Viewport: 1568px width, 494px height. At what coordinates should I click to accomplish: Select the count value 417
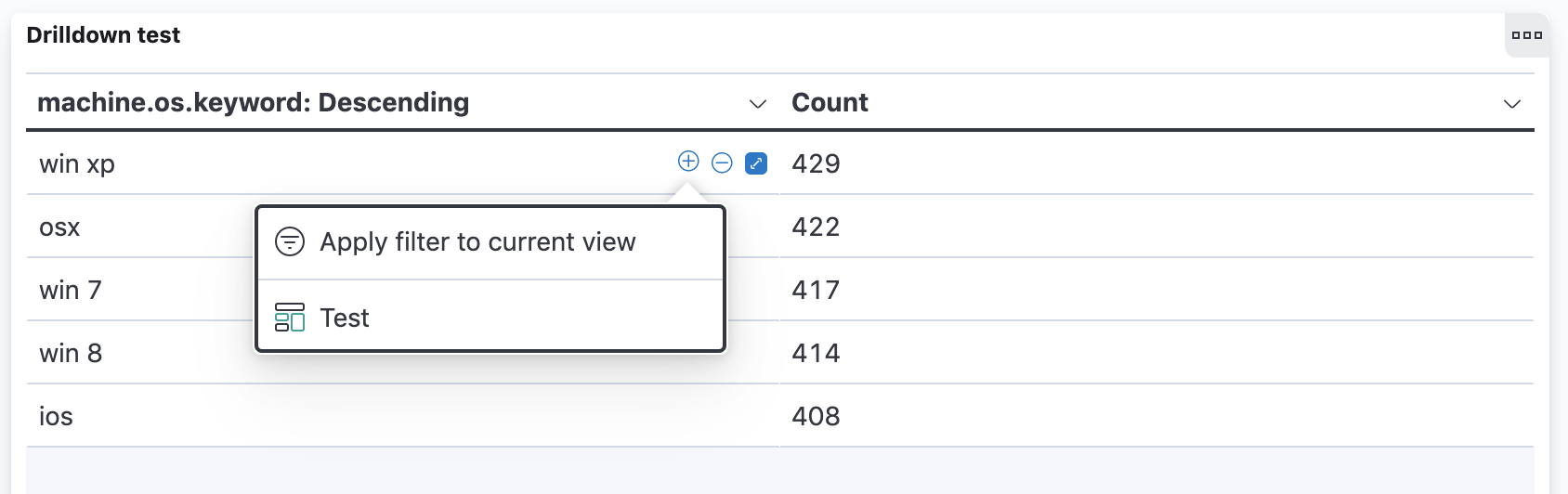click(x=816, y=290)
